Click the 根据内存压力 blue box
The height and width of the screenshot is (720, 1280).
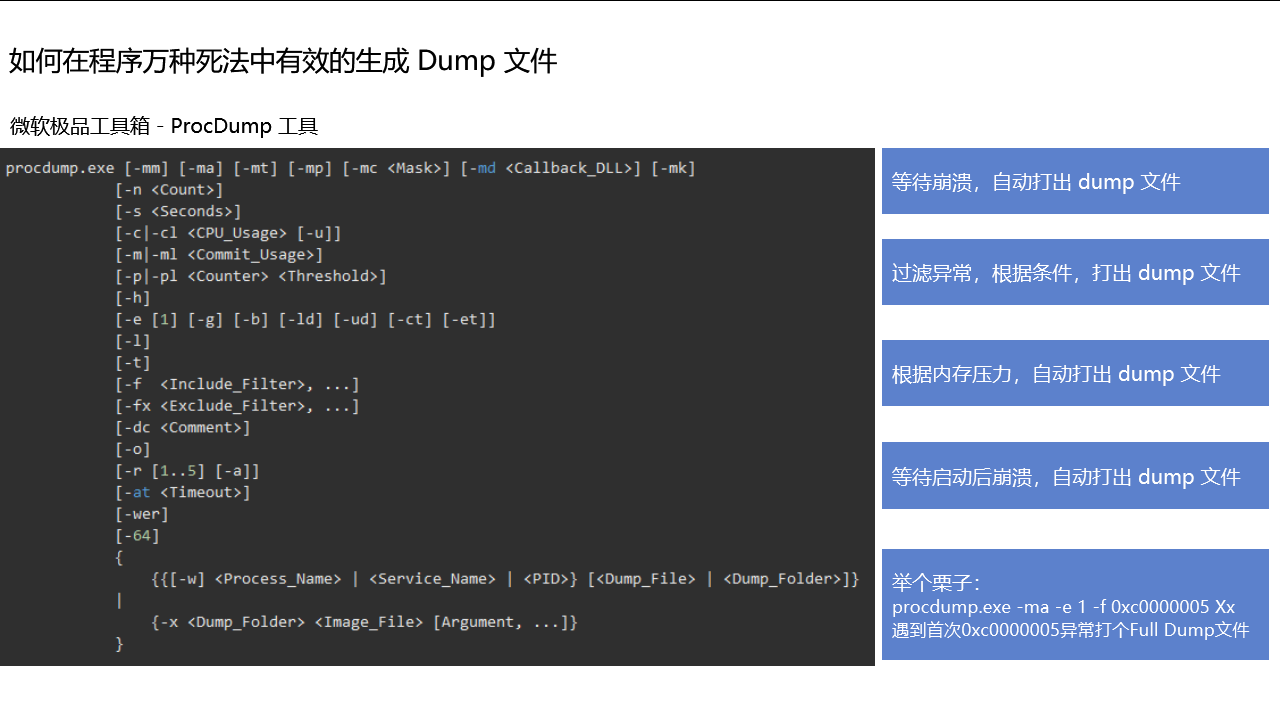1074,373
